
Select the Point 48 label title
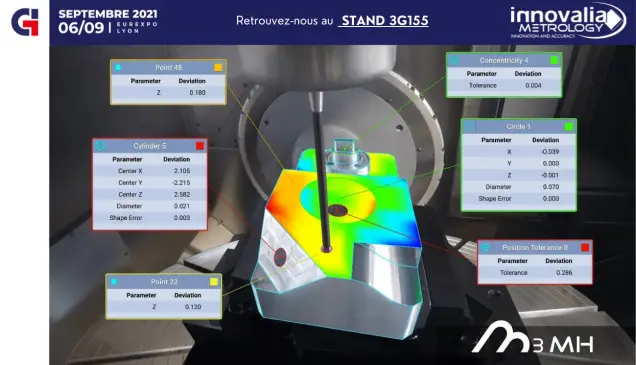coord(168,67)
